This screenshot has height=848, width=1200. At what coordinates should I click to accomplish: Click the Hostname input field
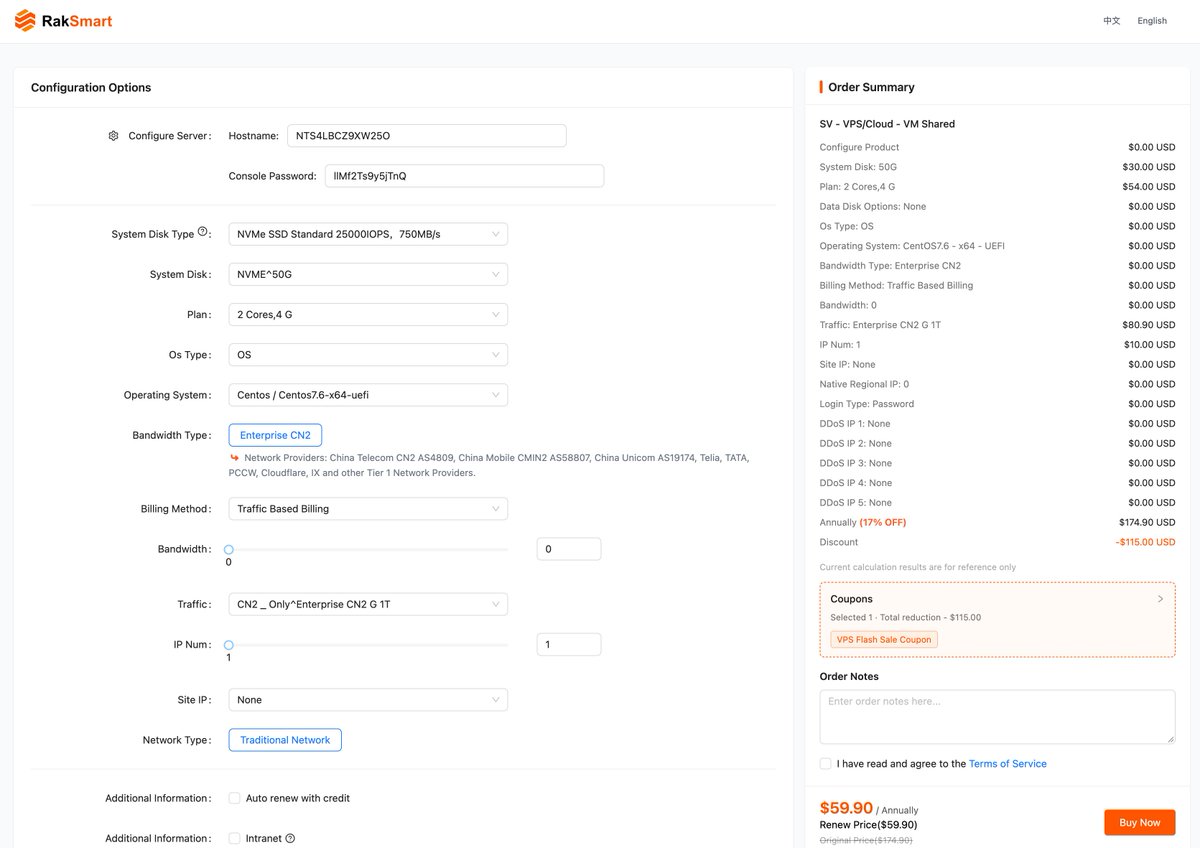click(x=427, y=136)
